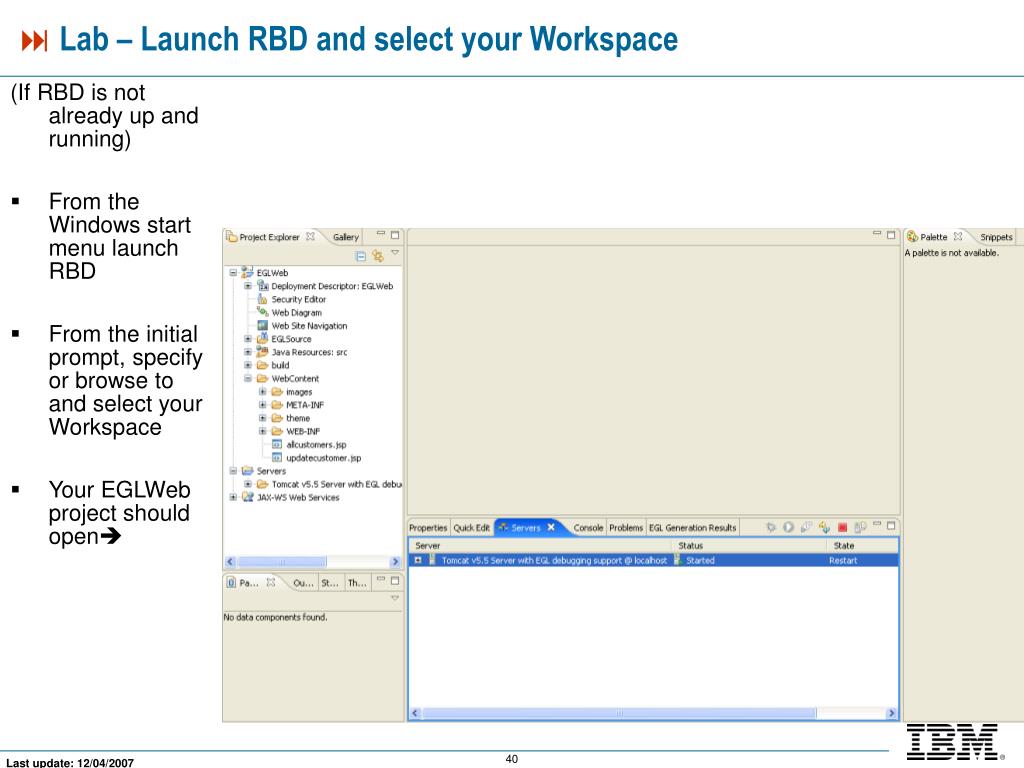1024x768 pixels.
Task: Expand the theme folder
Action: (263, 418)
